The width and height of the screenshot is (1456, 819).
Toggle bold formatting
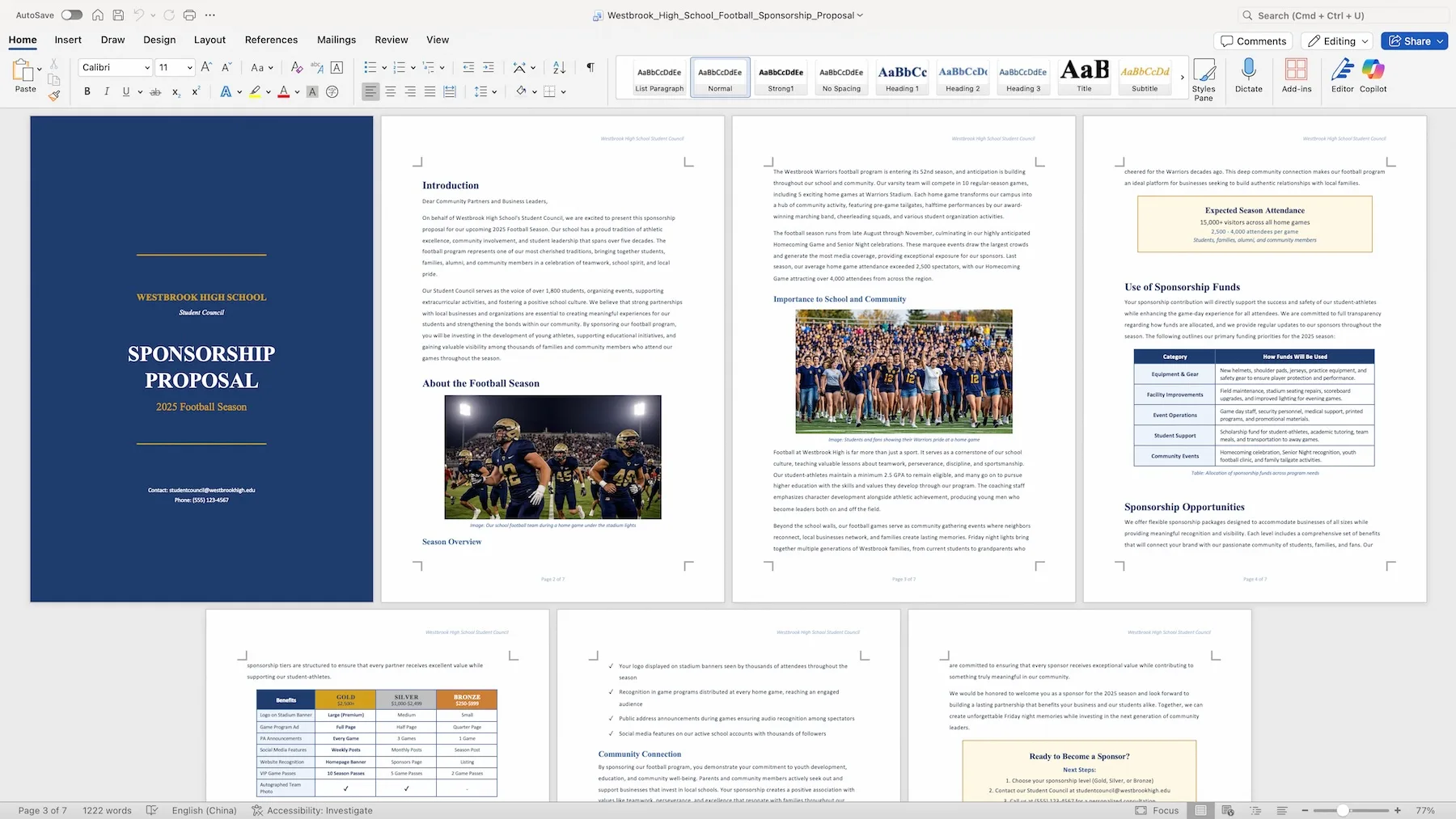[x=87, y=91]
